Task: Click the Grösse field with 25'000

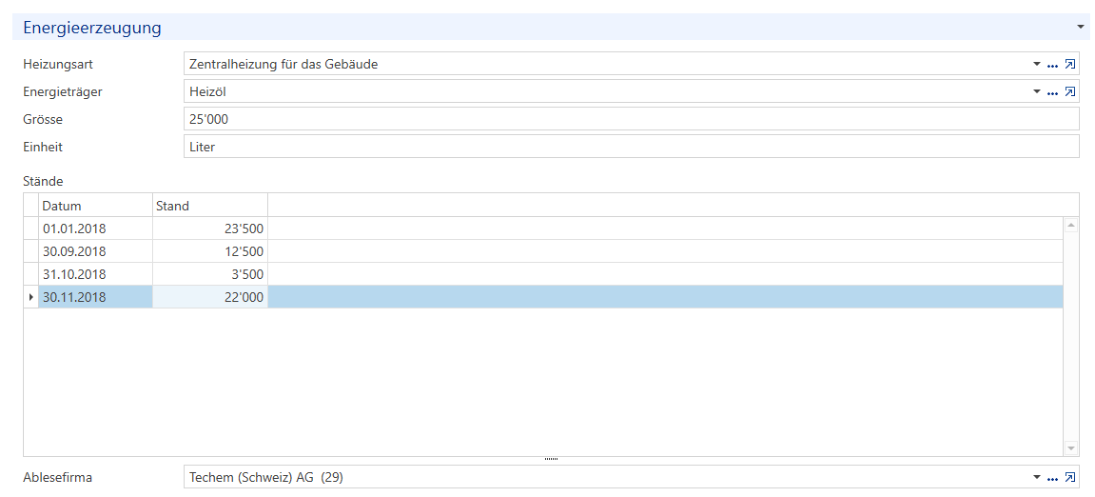Action: point(631,119)
